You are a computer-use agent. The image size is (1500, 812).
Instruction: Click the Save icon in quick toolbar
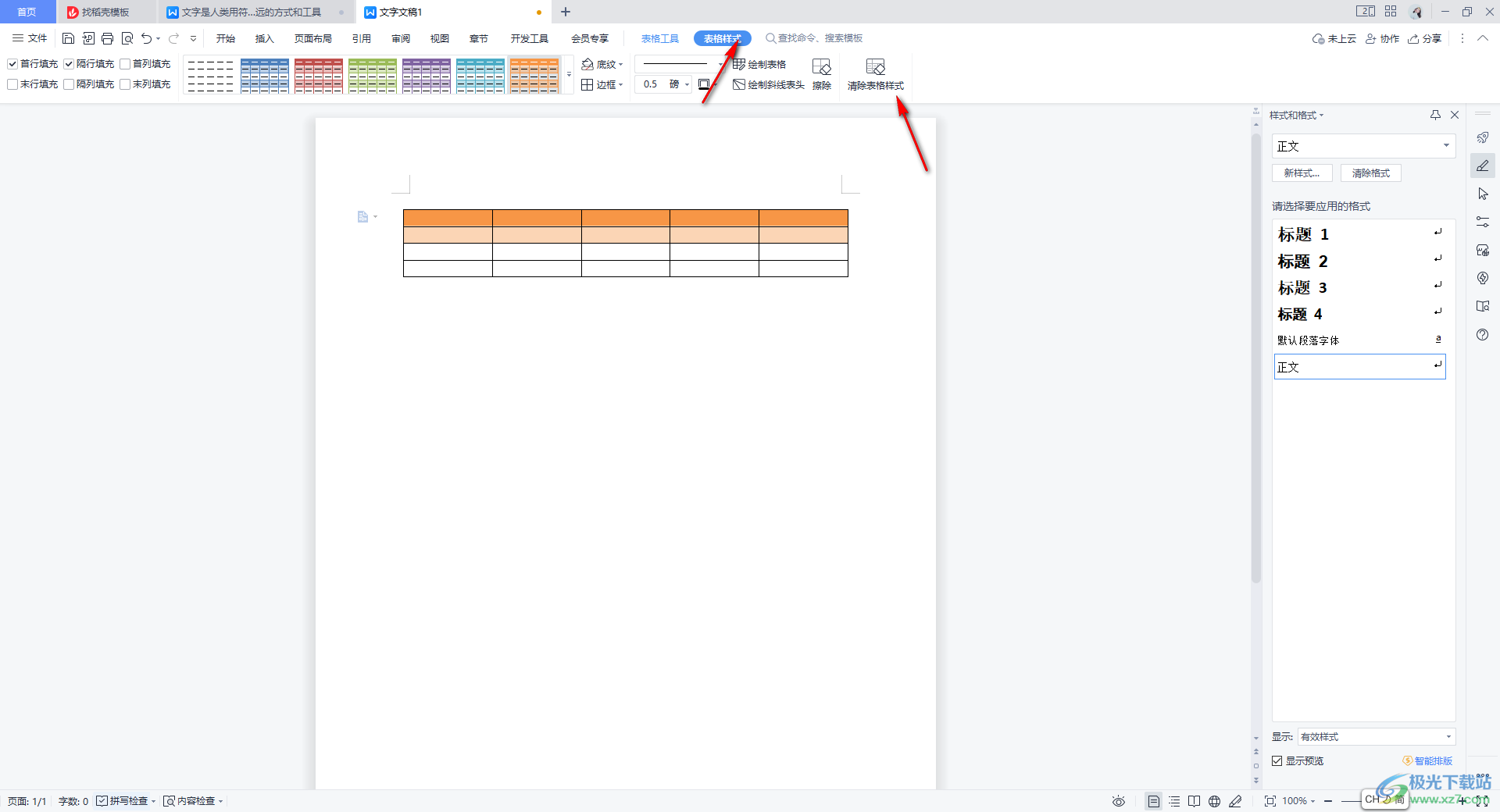tap(68, 38)
